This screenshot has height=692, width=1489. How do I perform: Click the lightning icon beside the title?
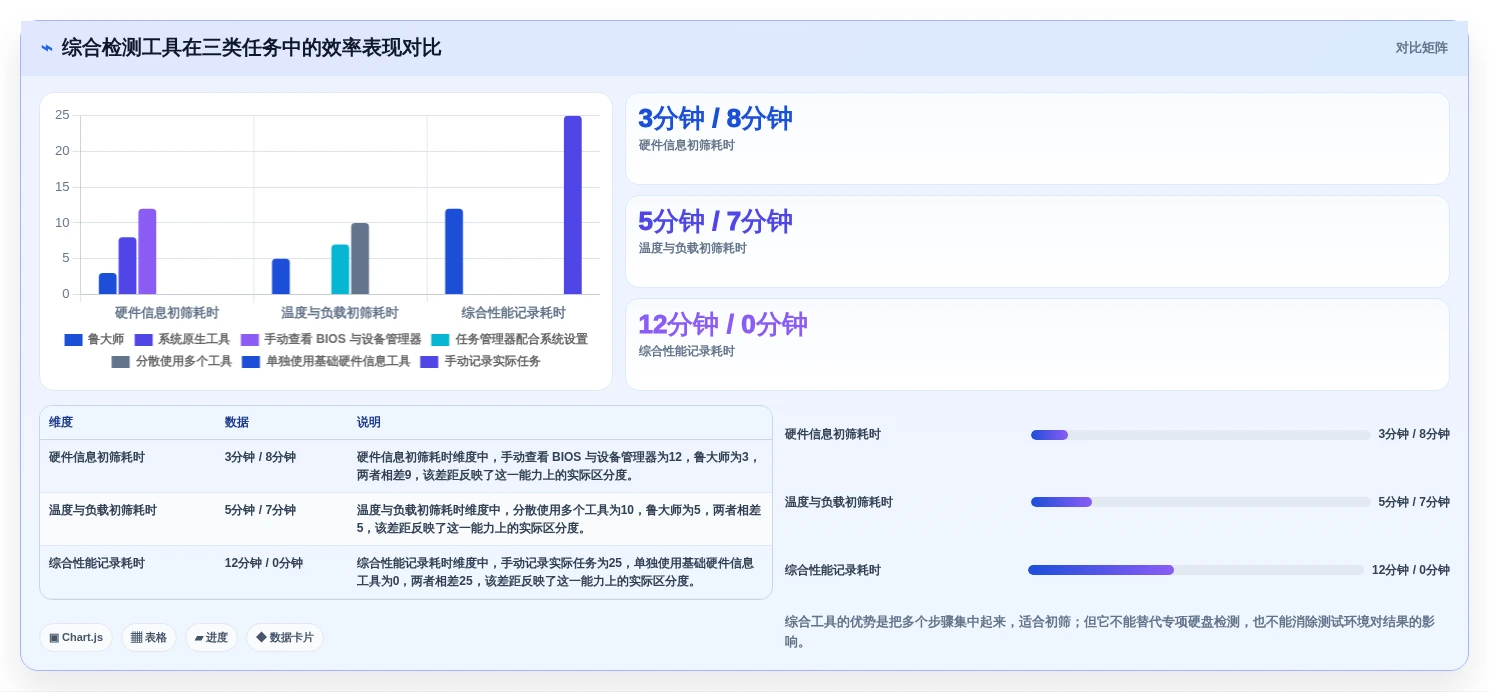click(47, 48)
